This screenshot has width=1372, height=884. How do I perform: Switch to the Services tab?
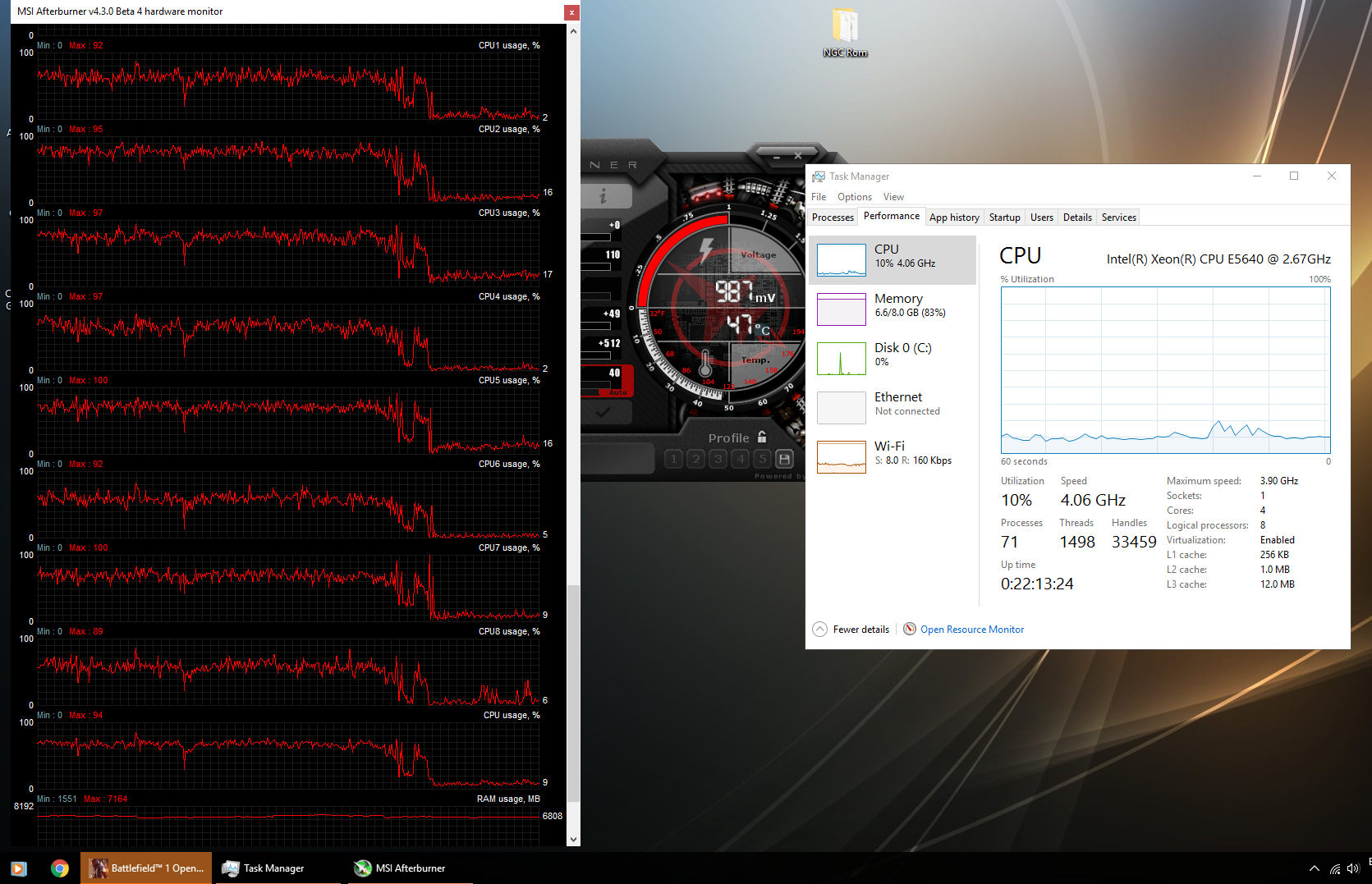pos(1118,218)
